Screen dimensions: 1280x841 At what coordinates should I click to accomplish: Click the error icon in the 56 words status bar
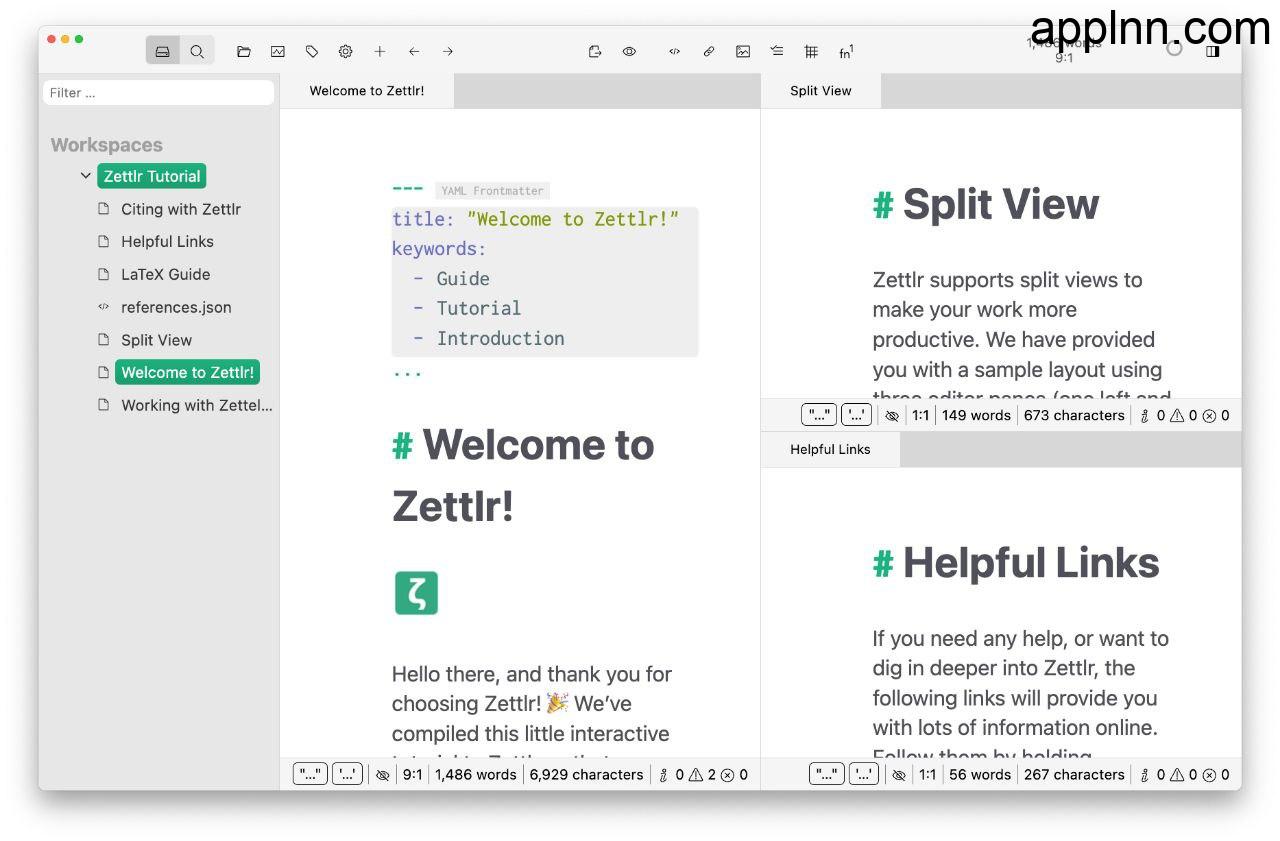pyautogui.click(x=1209, y=775)
